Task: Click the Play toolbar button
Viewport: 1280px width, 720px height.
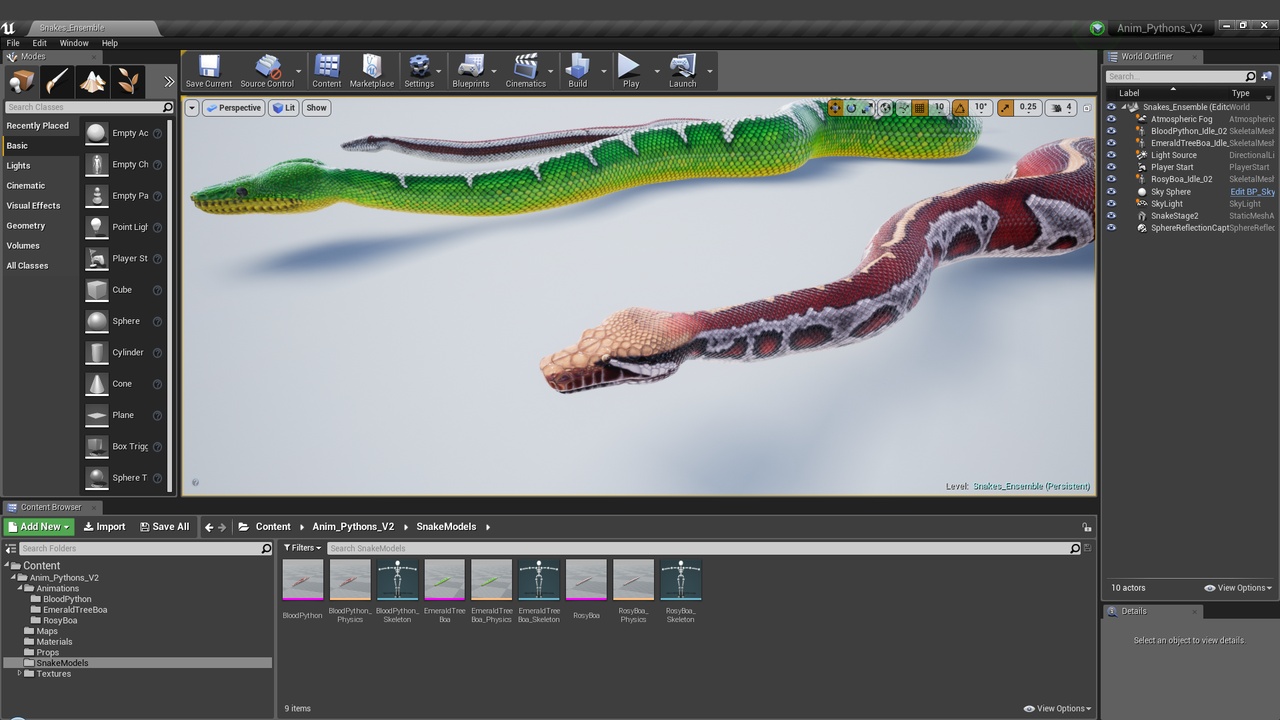Action: pos(630,71)
